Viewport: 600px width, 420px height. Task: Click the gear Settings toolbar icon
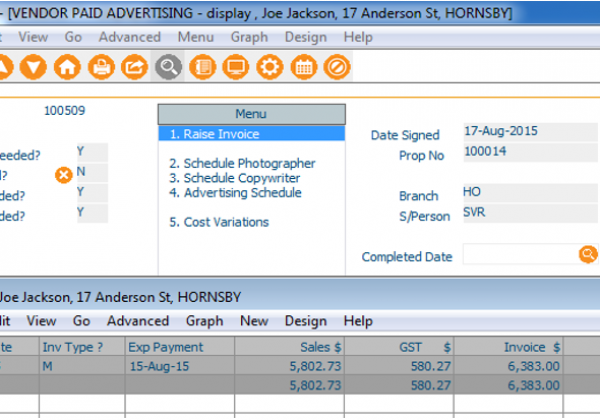coord(270,67)
